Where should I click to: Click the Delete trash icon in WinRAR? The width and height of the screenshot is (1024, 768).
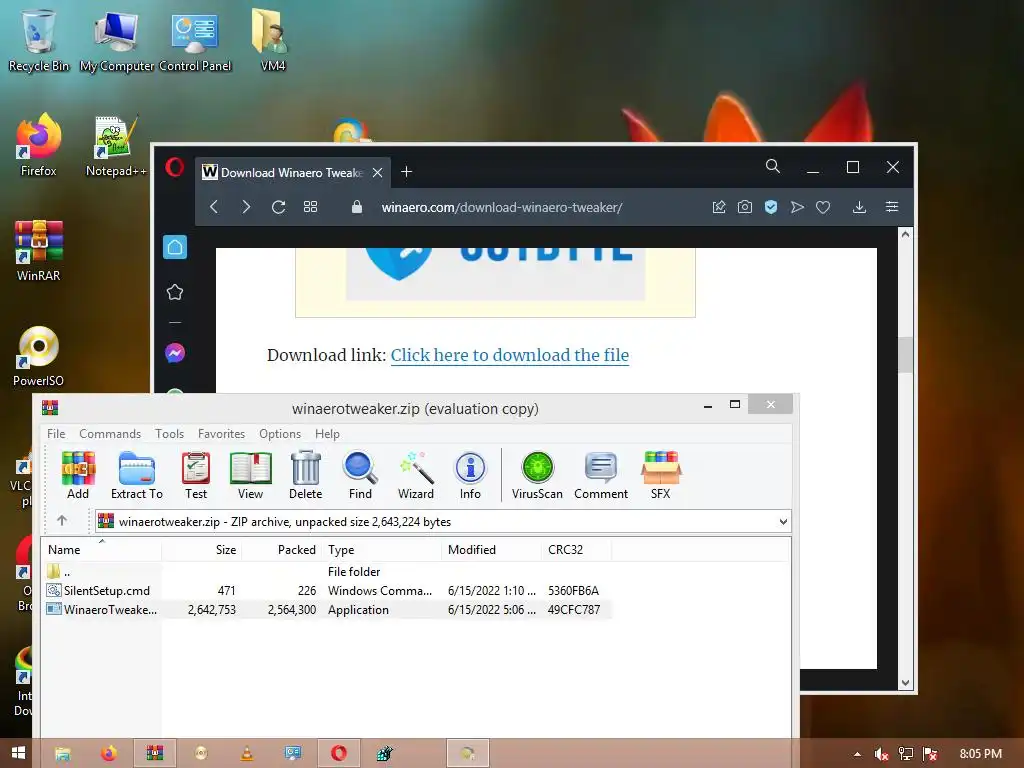click(306, 475)
